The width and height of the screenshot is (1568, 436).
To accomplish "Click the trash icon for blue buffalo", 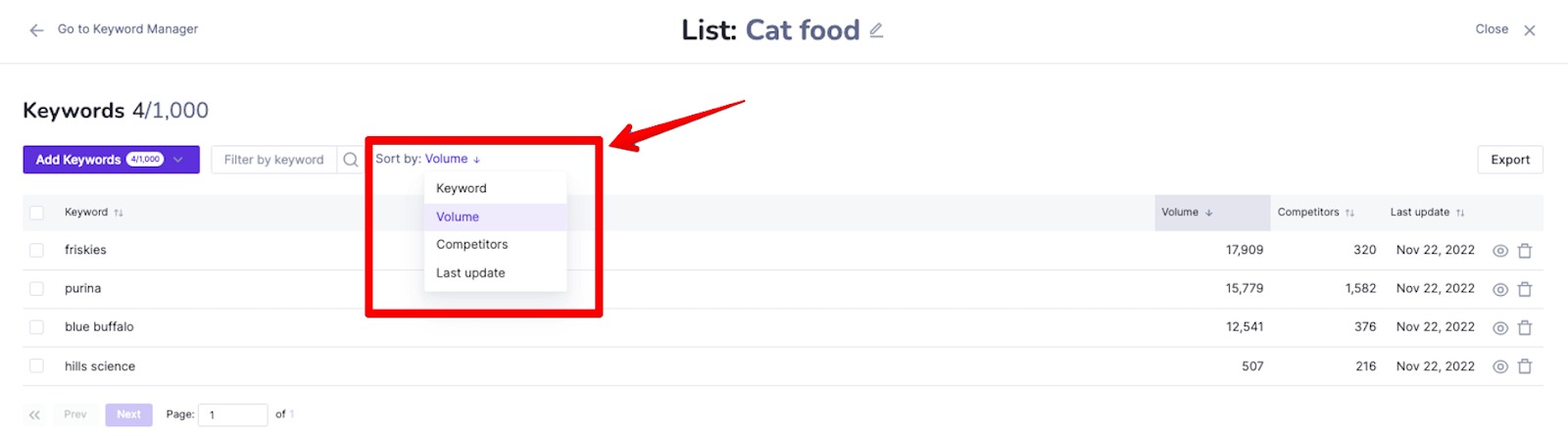I will point(1525,328).
